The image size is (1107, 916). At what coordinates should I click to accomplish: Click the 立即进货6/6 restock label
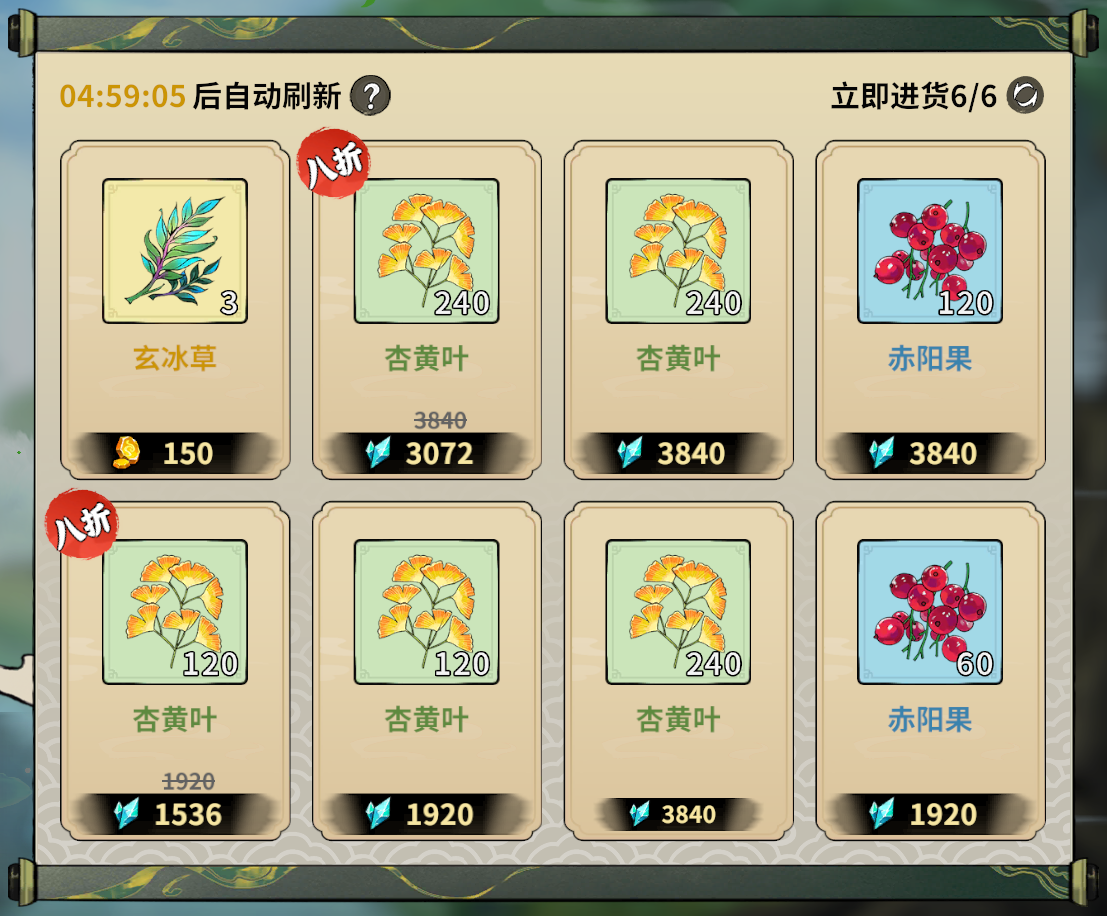(x=914, y=96)
